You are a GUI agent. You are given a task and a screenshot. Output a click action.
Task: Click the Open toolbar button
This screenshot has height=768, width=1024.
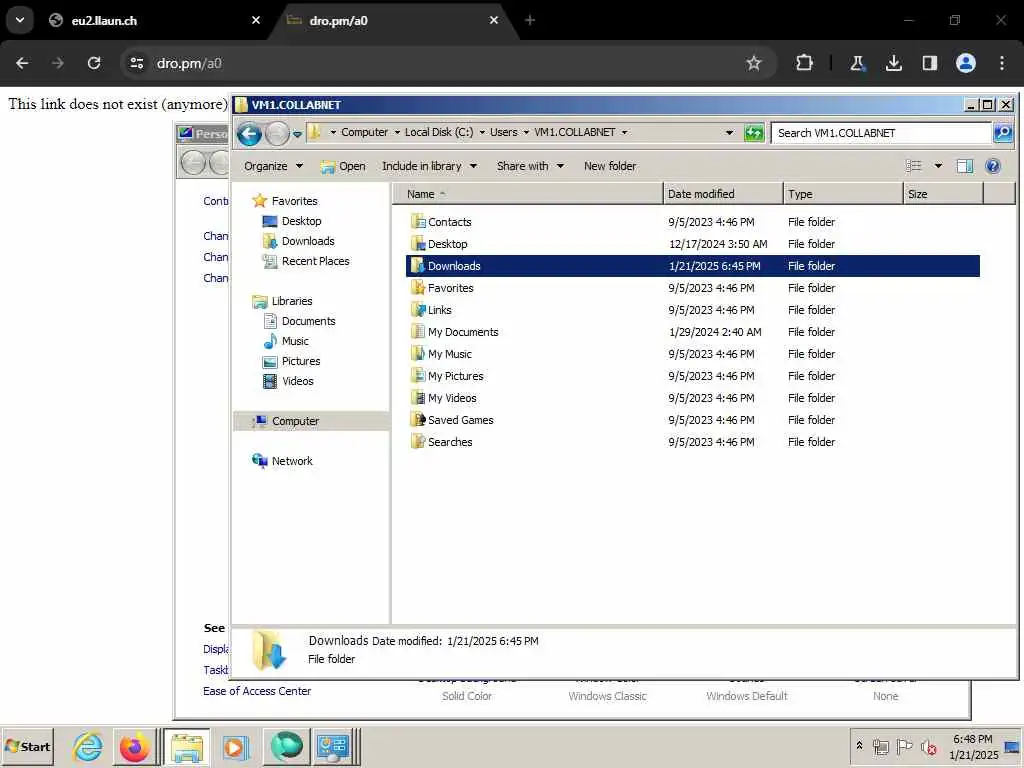pos(343,166)
